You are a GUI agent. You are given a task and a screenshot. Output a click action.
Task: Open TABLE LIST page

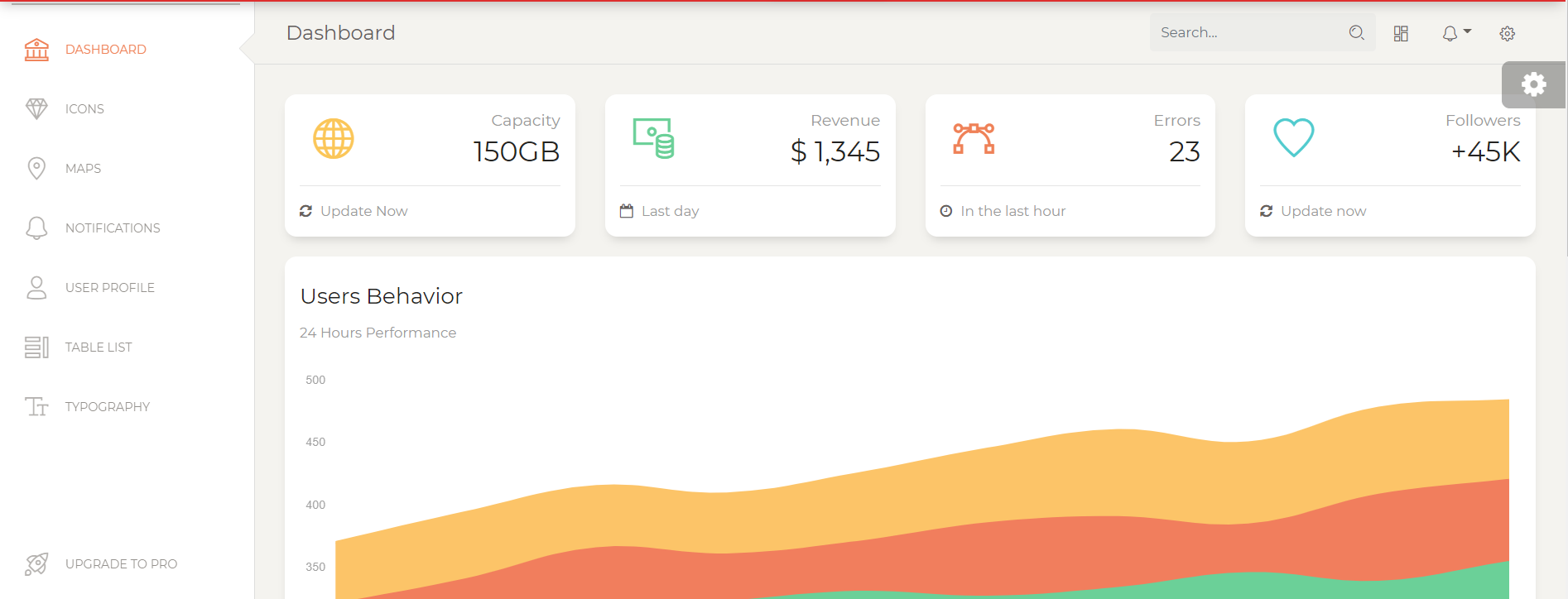[x=127, y=347]
